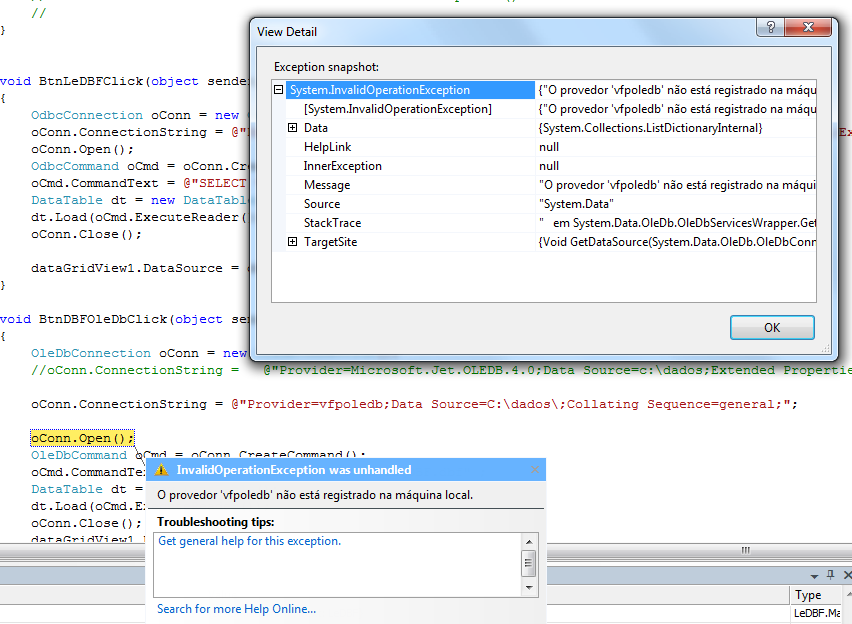Close the bottom panel with its X icon
Viewport: 852px width, 624px height.
pos(847,575)
